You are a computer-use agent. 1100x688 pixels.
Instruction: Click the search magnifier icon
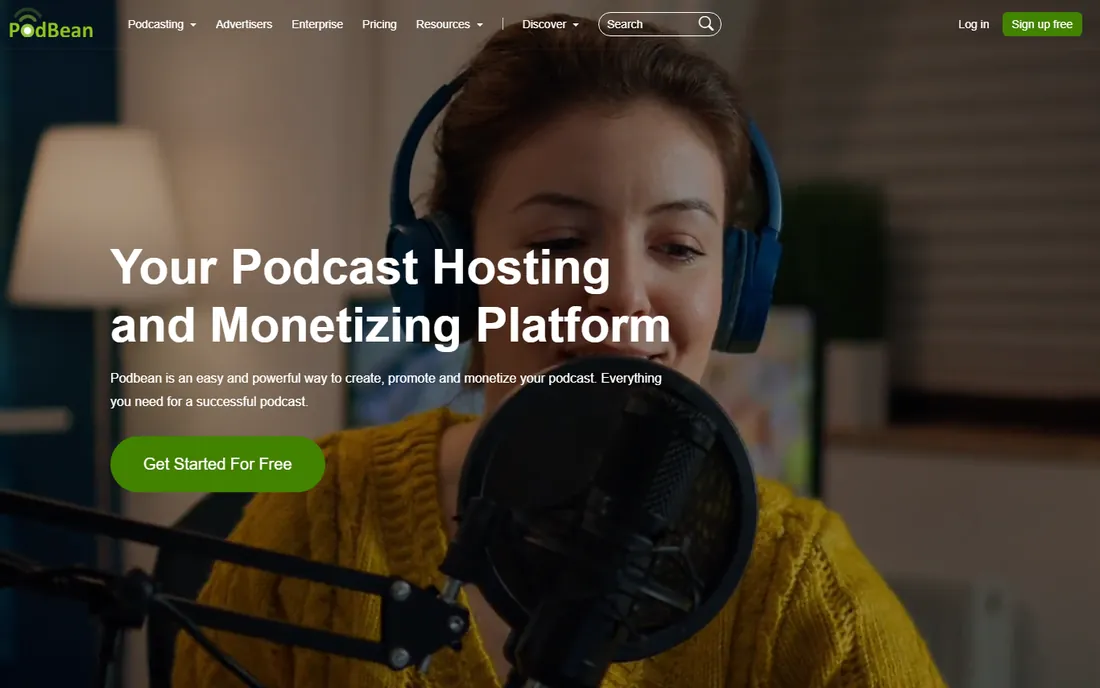click(706, 24)
